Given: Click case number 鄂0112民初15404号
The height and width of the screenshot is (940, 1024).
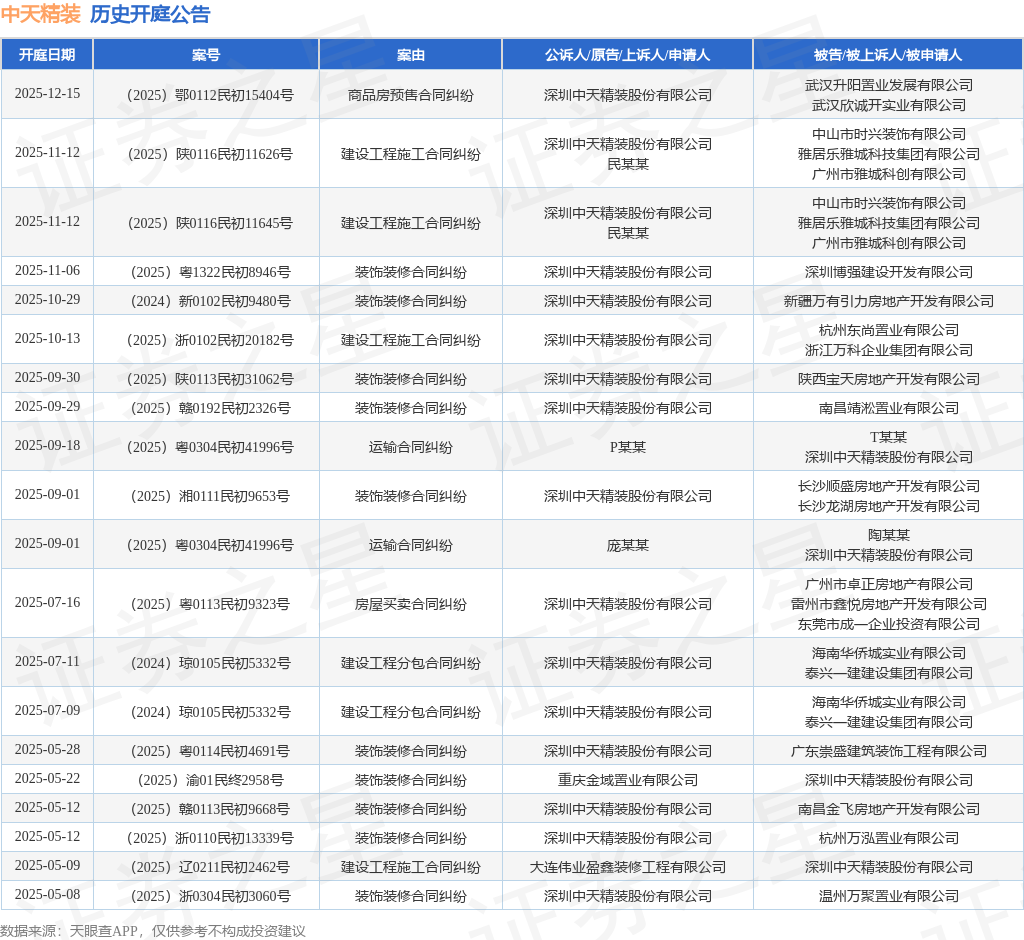Looking at the screenshot, I should coord(210,95).
